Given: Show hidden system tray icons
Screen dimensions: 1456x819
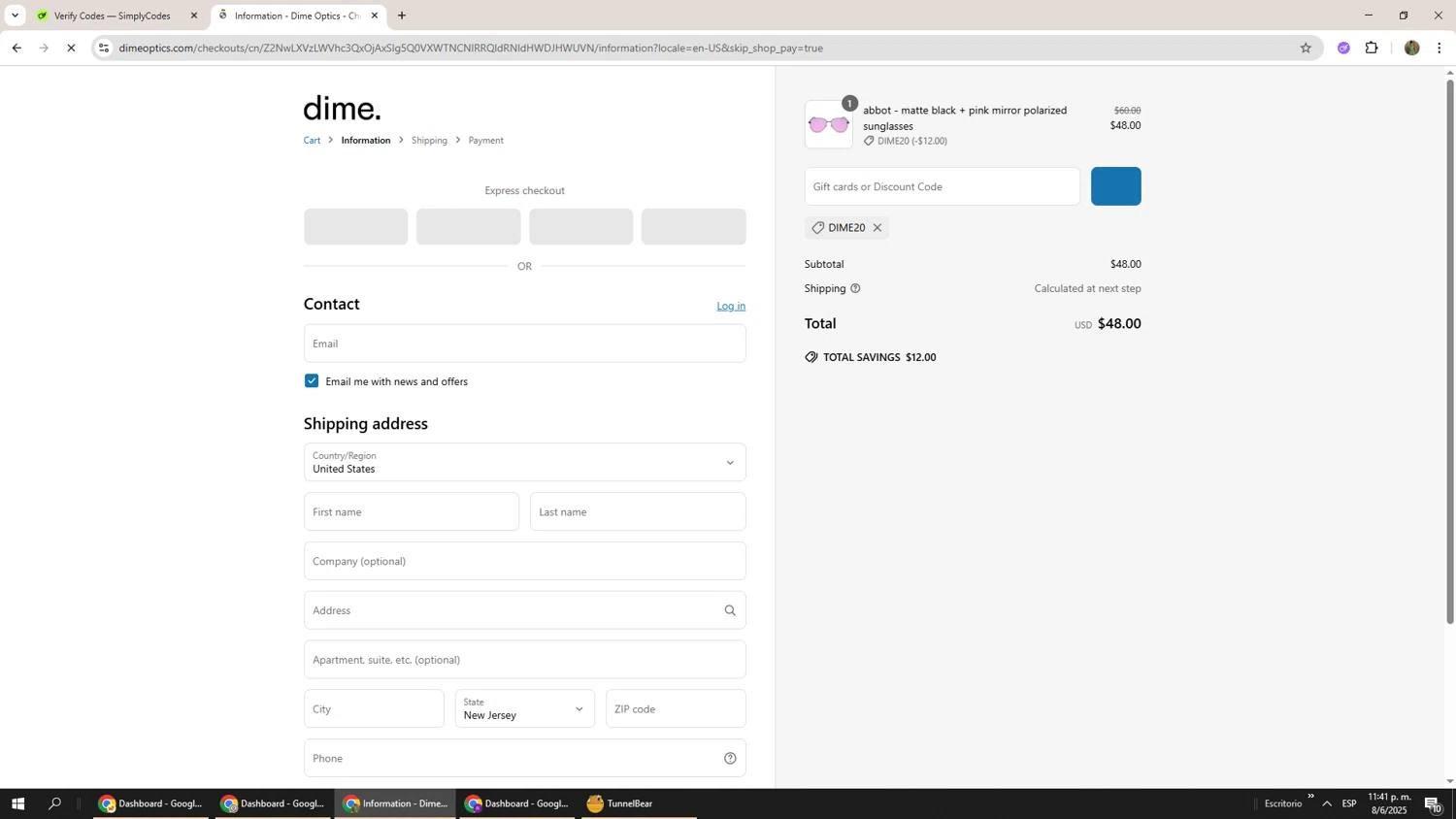Looking at the screenshot, I should pyautogui.click(x=1327, y=803).
